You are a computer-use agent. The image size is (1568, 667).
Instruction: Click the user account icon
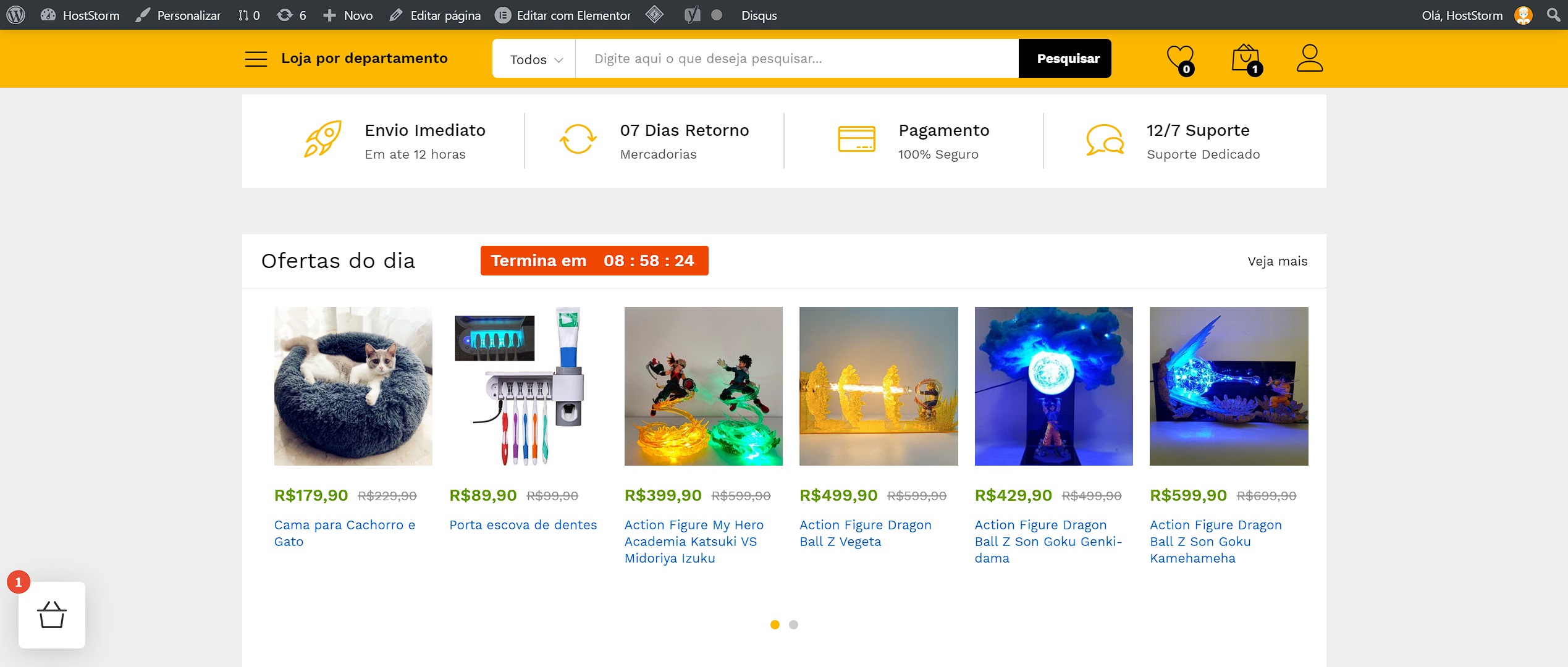coord(1309,59)
